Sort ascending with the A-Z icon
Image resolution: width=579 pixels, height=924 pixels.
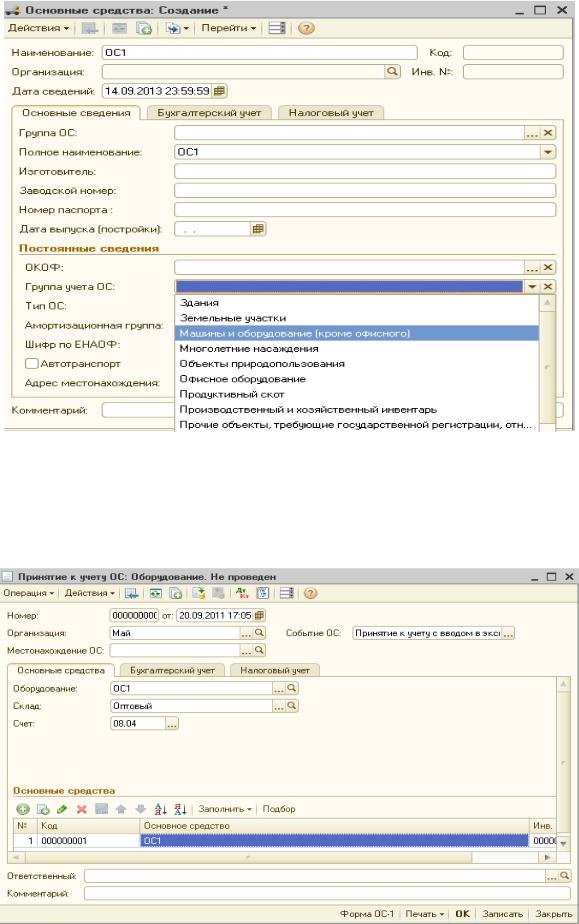coord(160,809)
